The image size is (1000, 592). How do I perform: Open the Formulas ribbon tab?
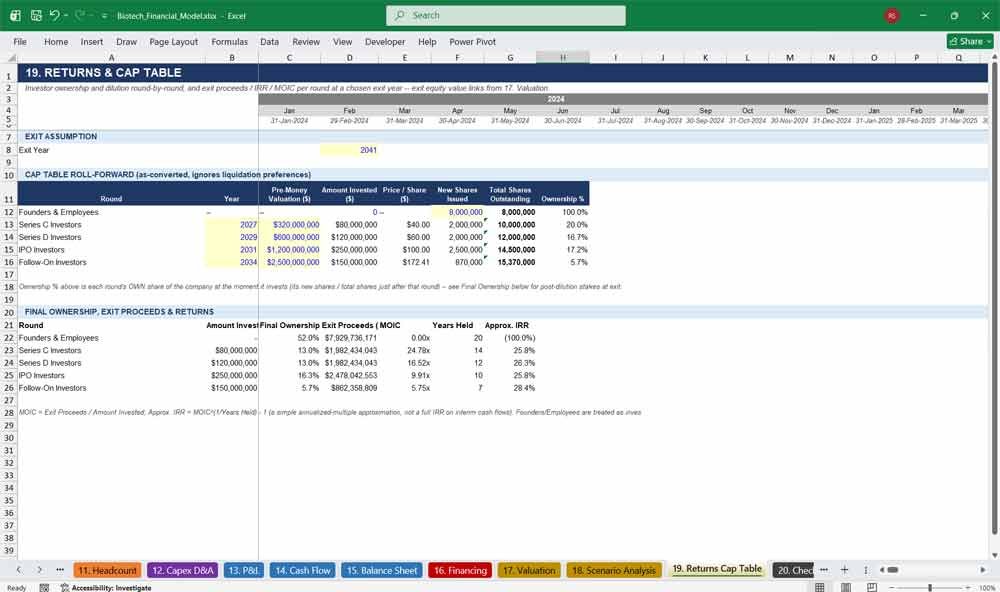click(x=230, y=41)
